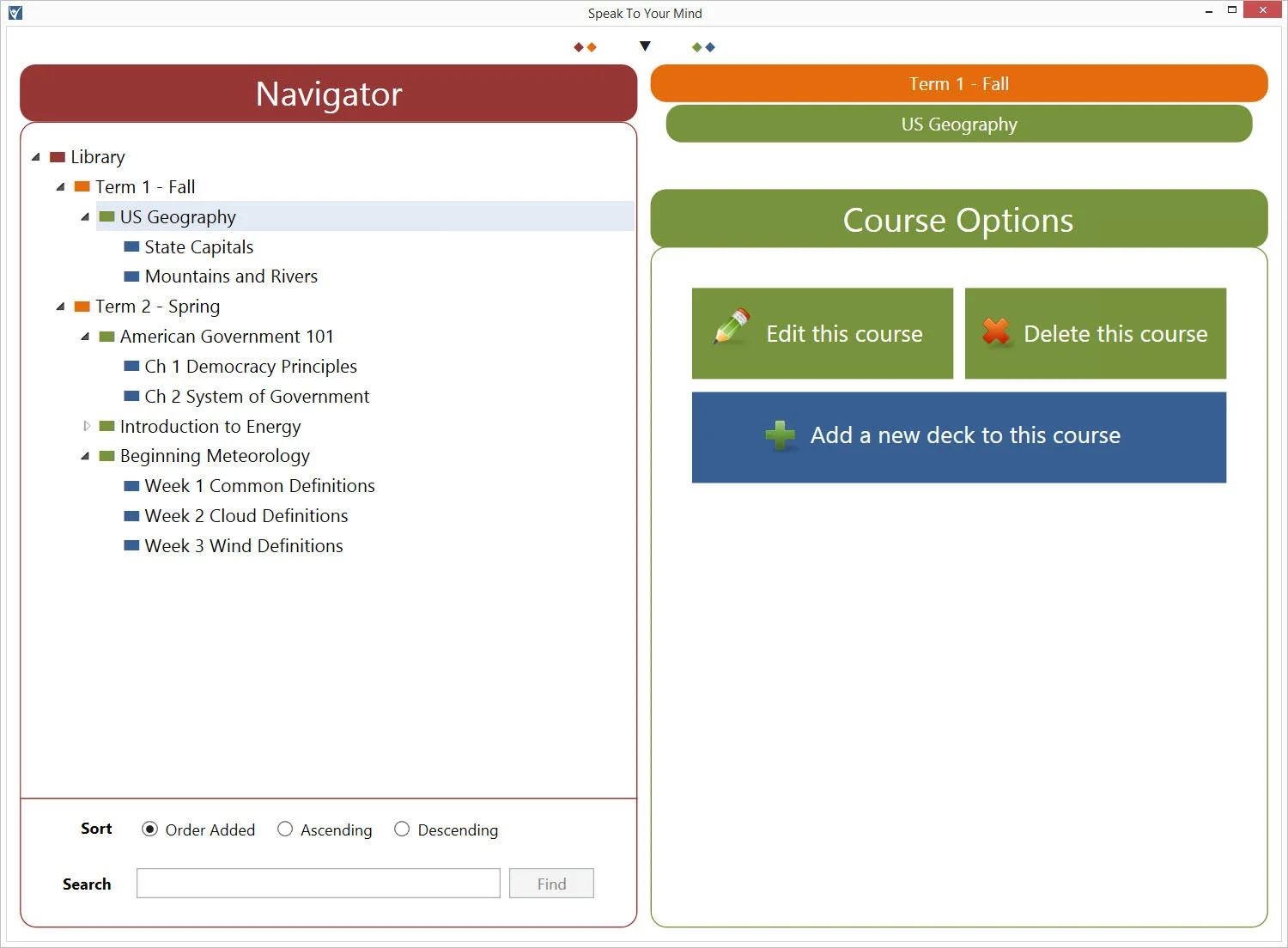The width and height of the screenshot is (1288, 948).
Task: Click the green icon beside US Geography
Action: coord(106,216)
